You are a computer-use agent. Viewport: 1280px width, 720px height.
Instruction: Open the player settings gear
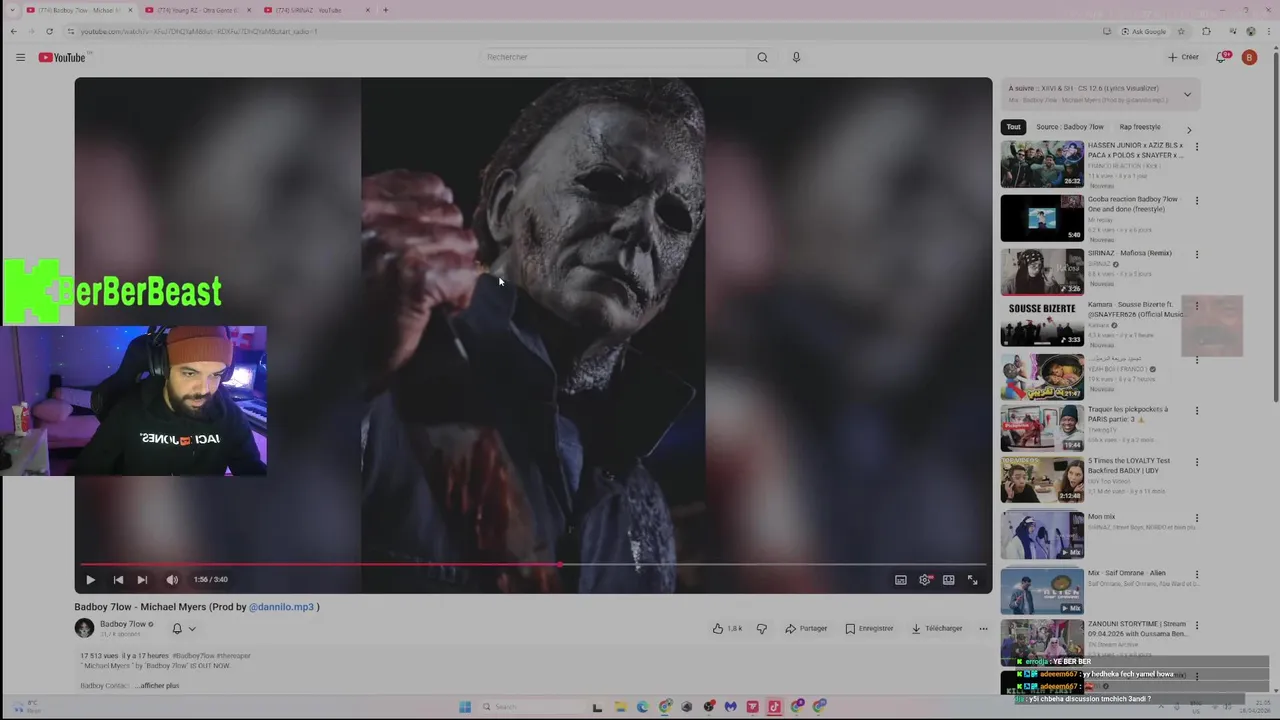[925, 579]
